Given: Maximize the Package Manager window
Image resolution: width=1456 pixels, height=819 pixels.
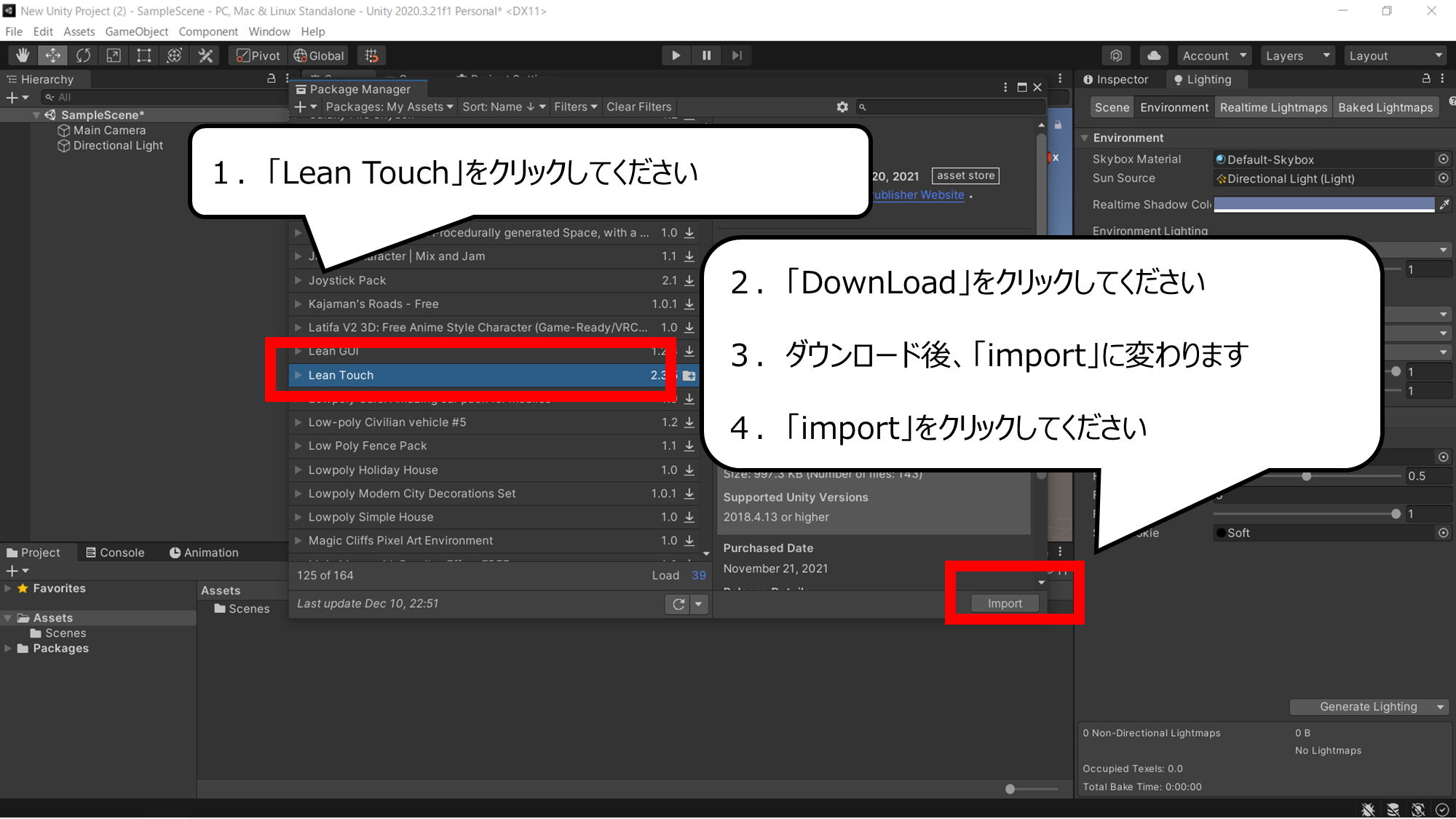Looking at the screenshot, I should 1022,87.
